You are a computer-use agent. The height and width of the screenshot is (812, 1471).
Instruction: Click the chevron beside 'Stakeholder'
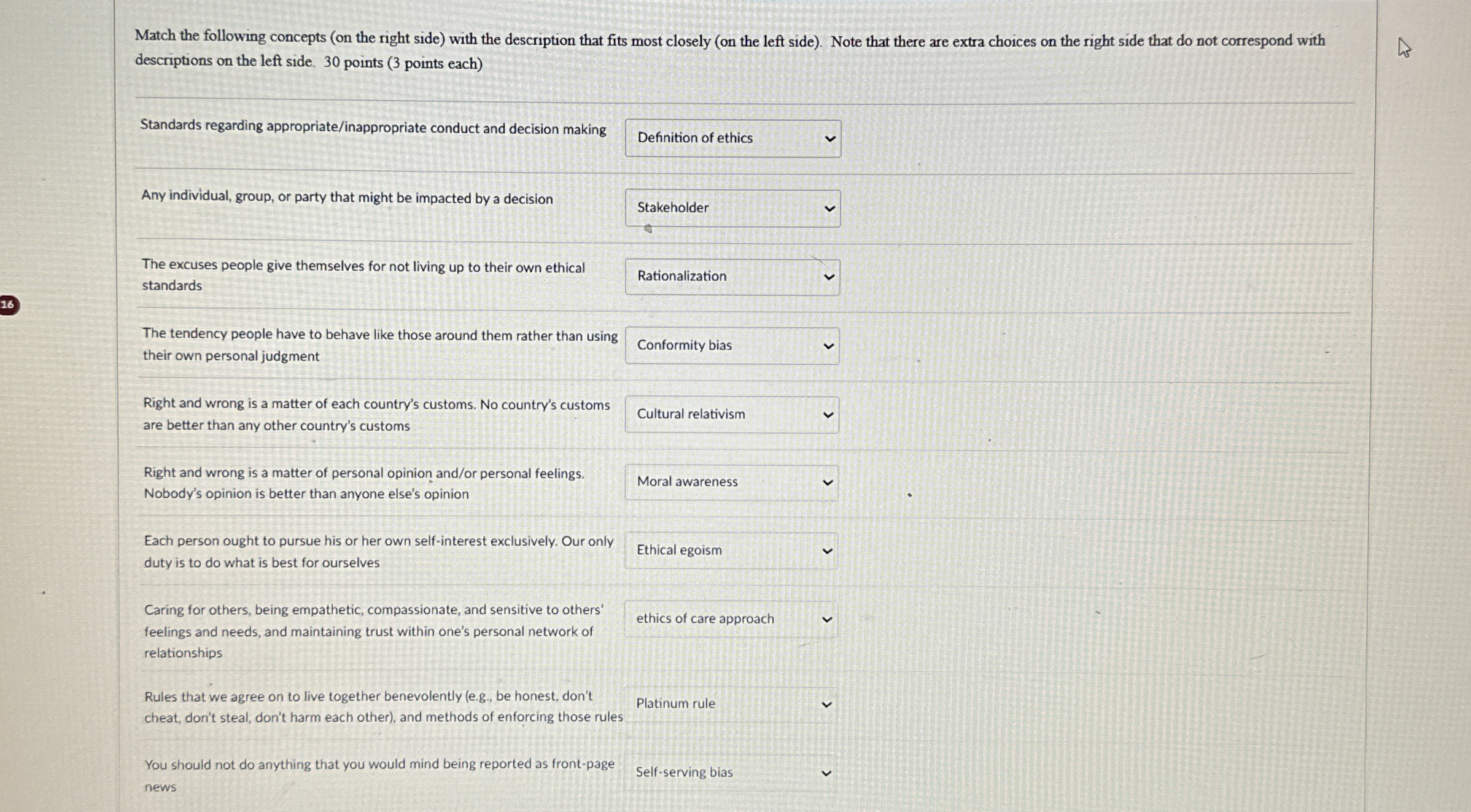tap(828, 208)
